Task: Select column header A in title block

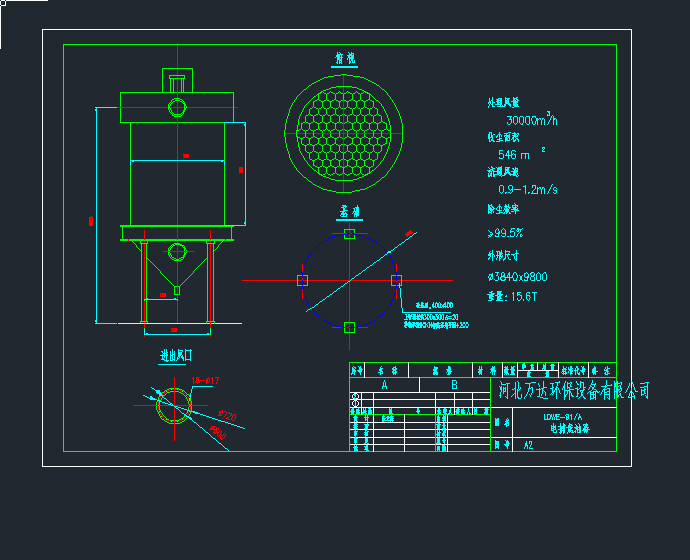Action: [384, 384]
